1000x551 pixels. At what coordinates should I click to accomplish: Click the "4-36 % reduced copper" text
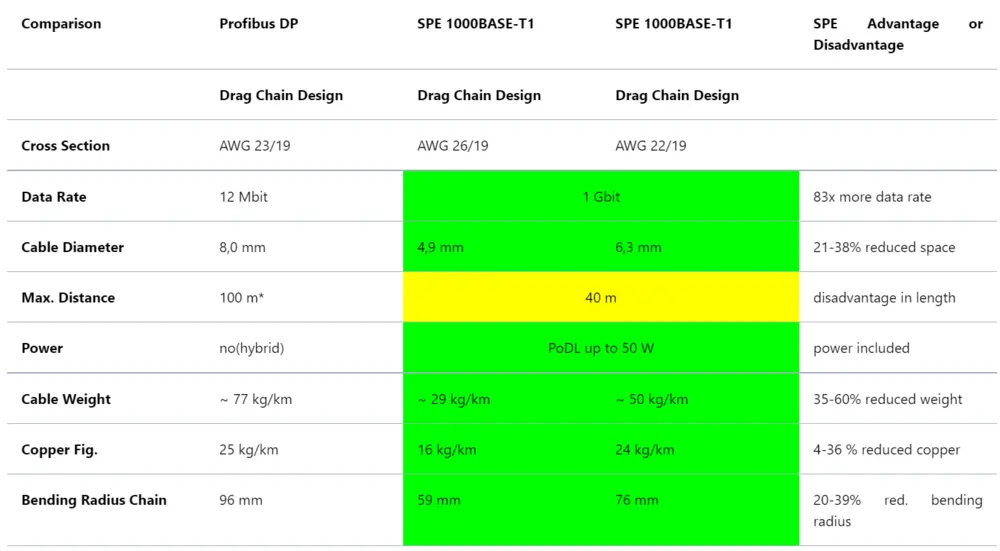(x=886, y=450)
